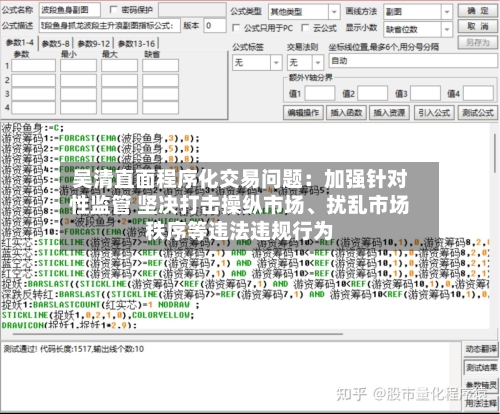Click the code line starting '捉妖:BARSLAST'
This screenshot has height=414, width=500.
coord(245,284)
